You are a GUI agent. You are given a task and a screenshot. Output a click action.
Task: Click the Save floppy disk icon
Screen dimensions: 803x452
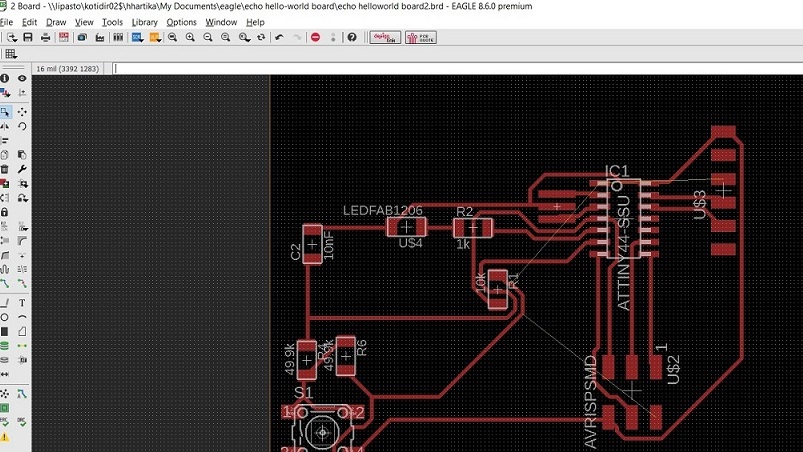tap(28, 37)
